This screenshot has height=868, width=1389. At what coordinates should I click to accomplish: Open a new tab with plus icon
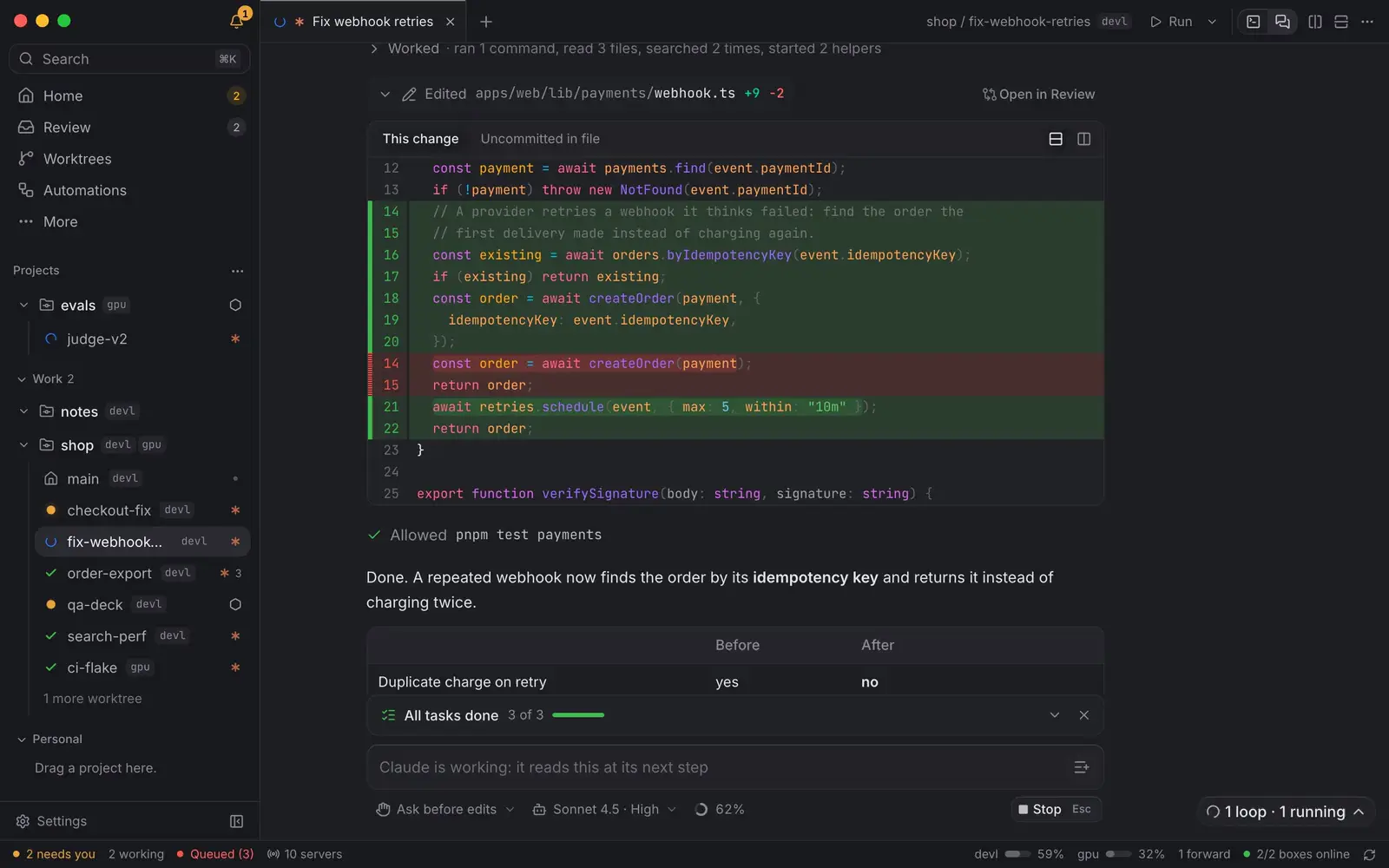coord(486,22)
